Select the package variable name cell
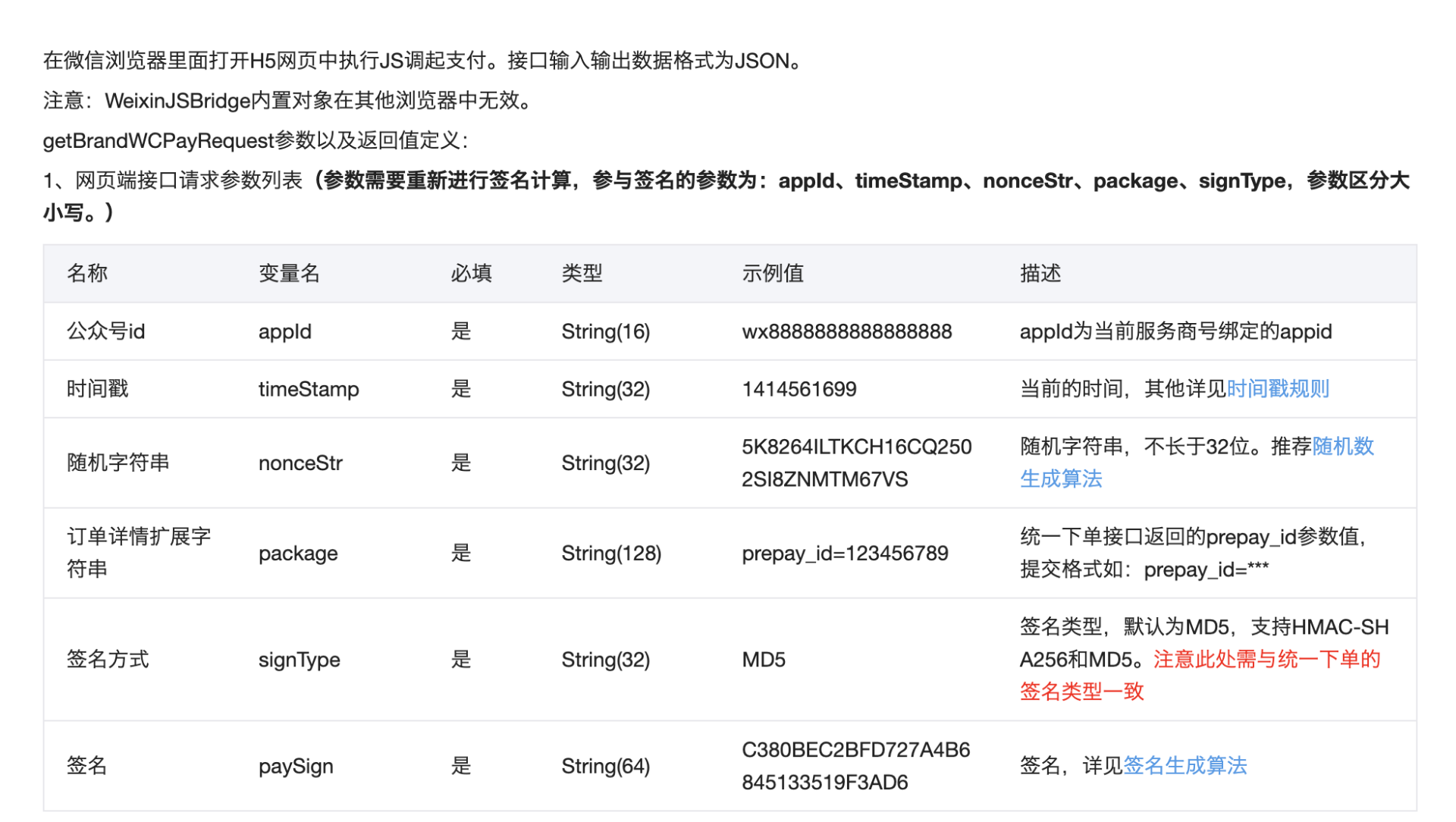This screenshot has width=1456, height=822. coord(298,554)
